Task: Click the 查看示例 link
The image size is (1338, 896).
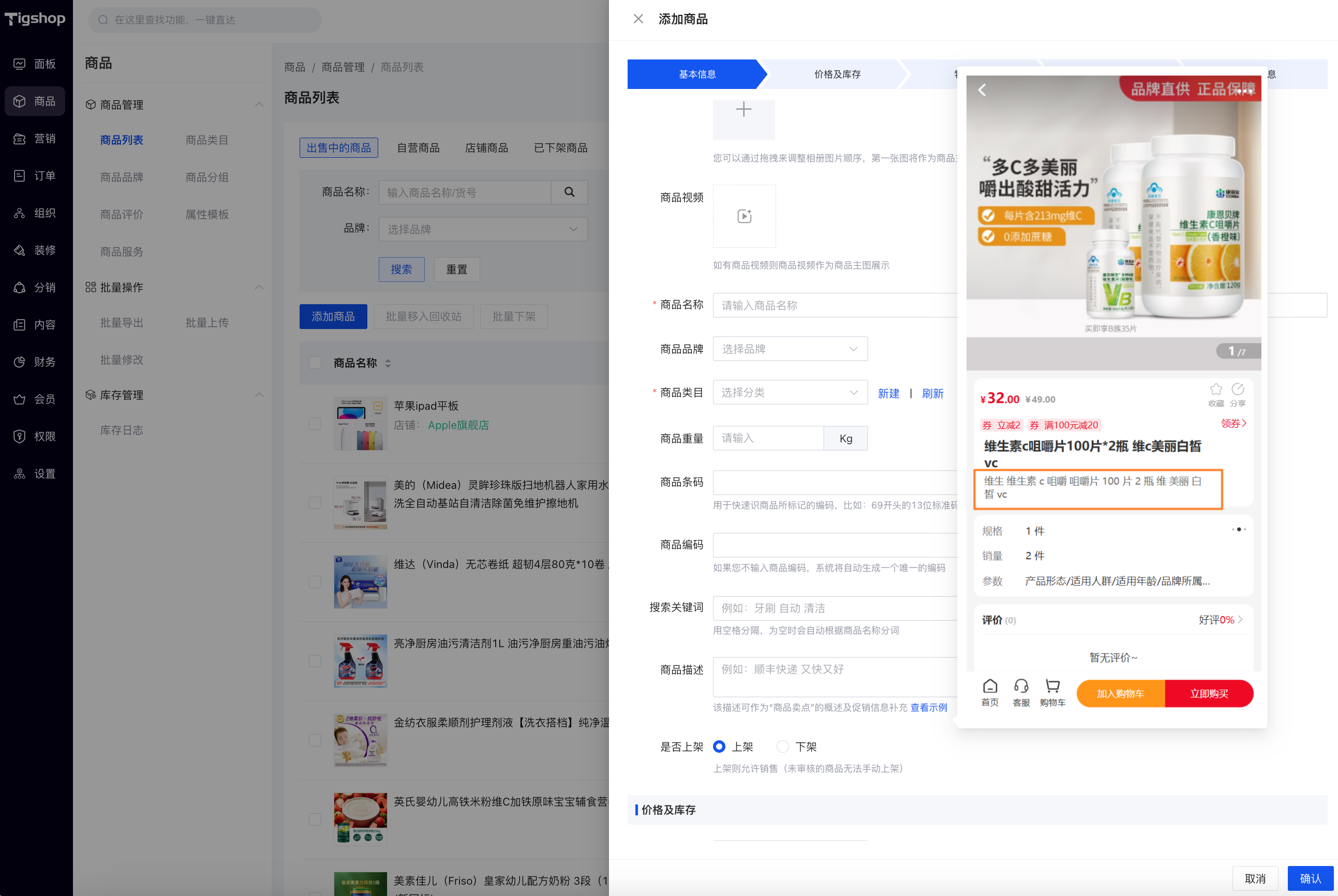Action: [x=928, y=707]
